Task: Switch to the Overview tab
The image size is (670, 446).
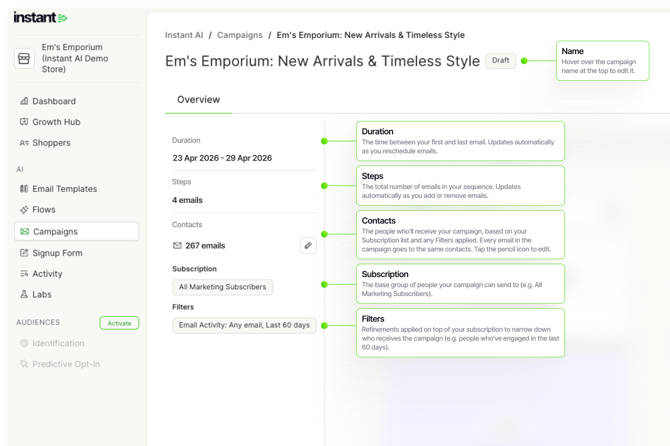Action: point(198,100)
